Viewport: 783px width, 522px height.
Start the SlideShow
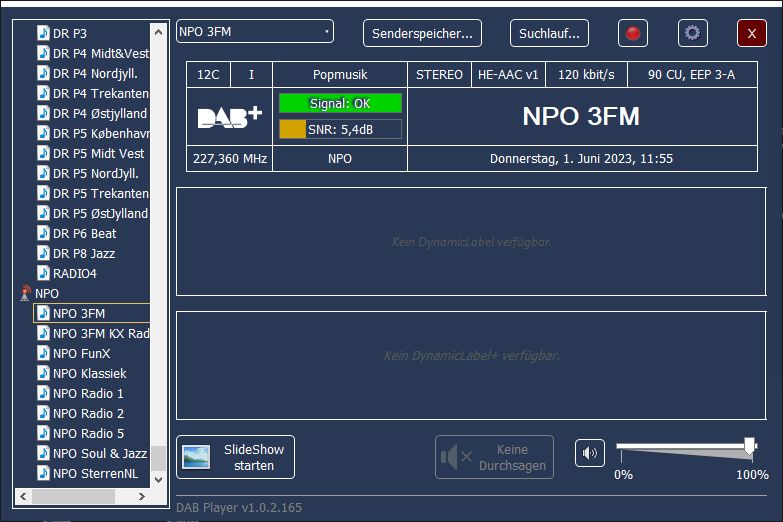coord(235,457)
